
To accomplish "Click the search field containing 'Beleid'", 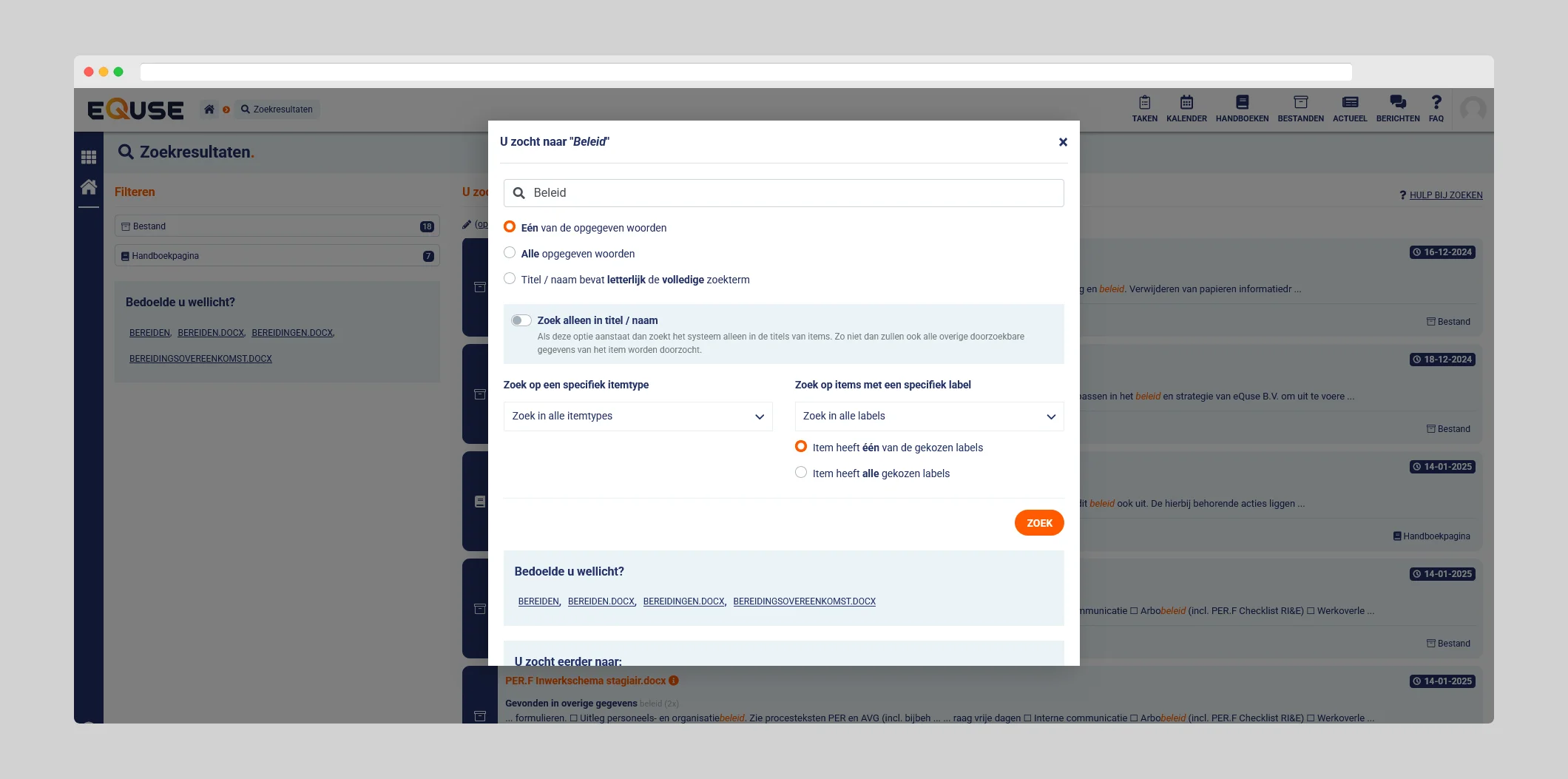I will tap(784, 193).
